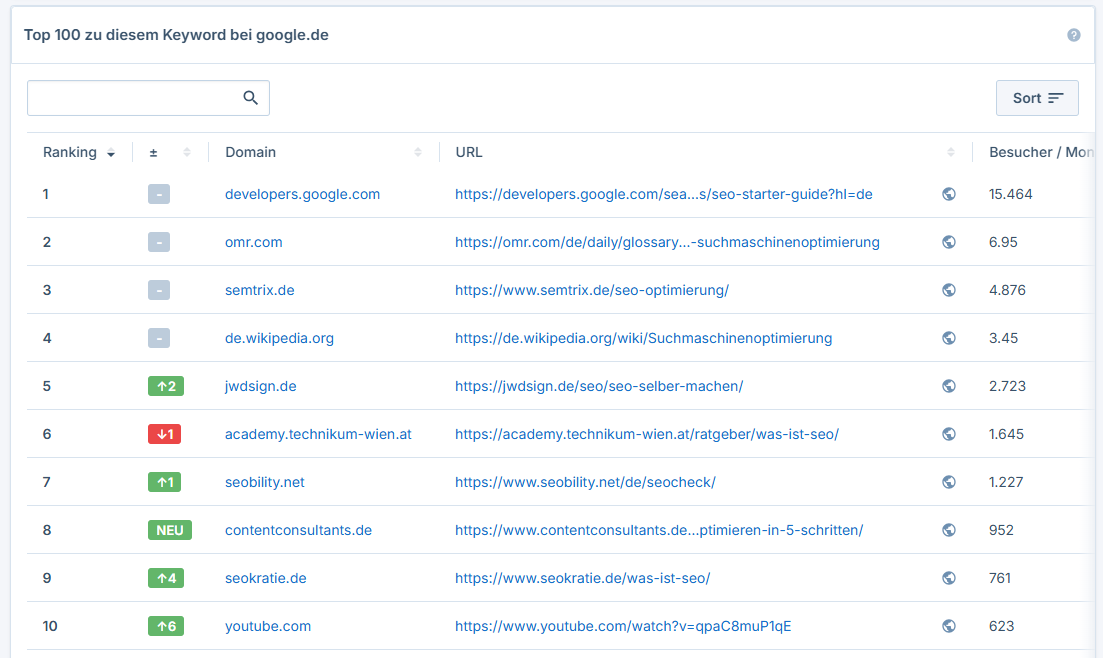1103x658 pixels.
Task: Click the Besucher / Monat column header
Action: click(x=1041, y=152)
